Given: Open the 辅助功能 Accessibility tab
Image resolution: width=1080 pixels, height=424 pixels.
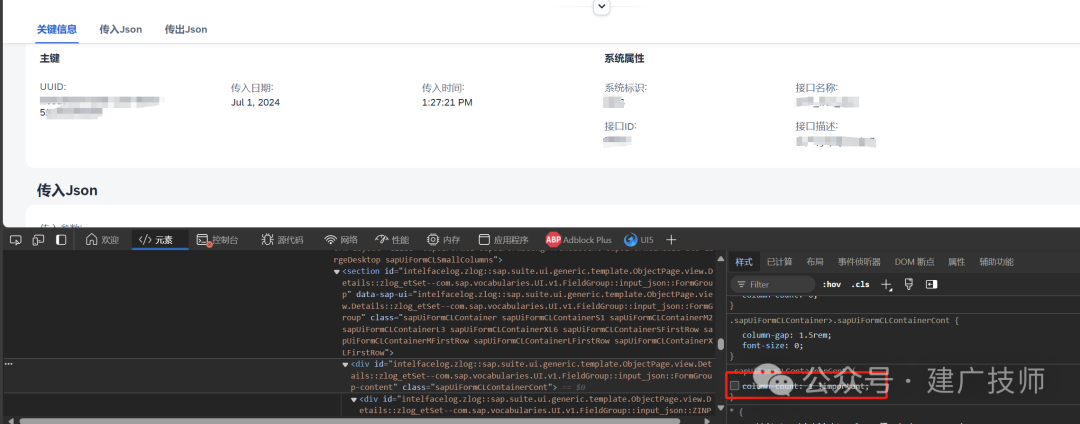Looking at the screenshot, I should 996,262.
